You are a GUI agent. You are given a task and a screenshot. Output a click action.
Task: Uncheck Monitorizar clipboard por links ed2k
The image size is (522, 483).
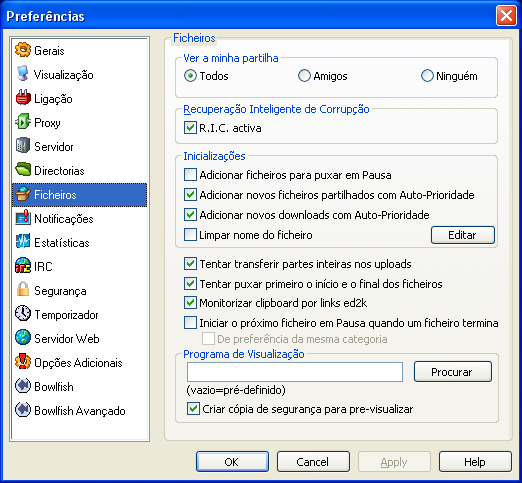coord(190,303)
